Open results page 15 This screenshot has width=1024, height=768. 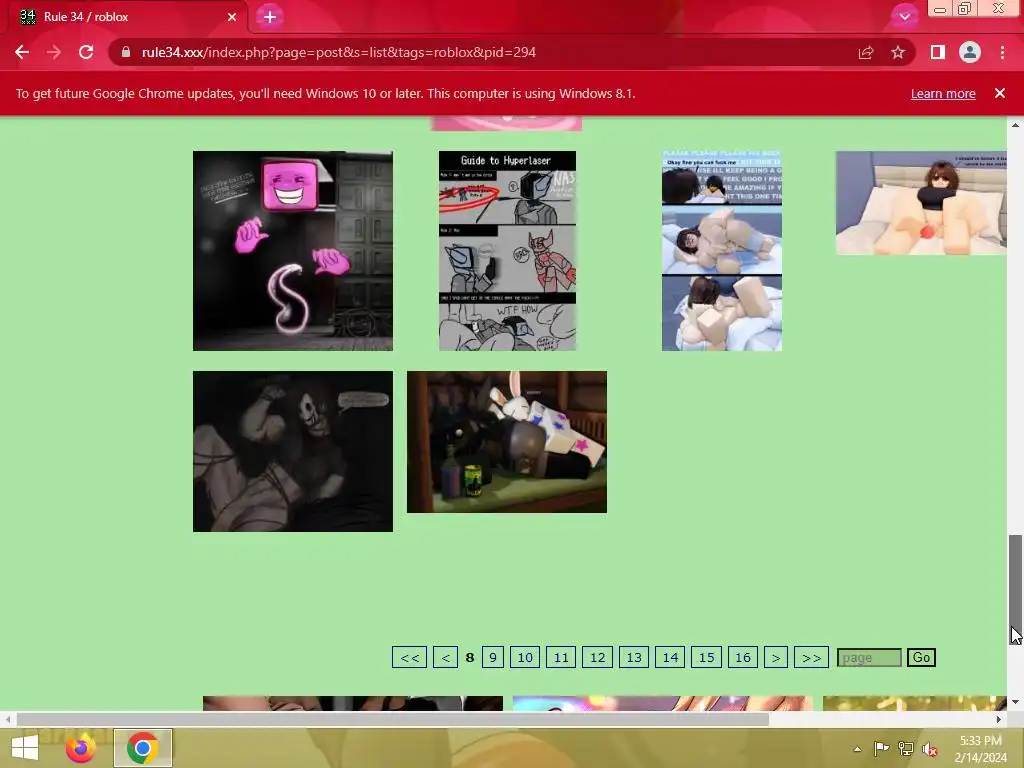click(707, 658)
